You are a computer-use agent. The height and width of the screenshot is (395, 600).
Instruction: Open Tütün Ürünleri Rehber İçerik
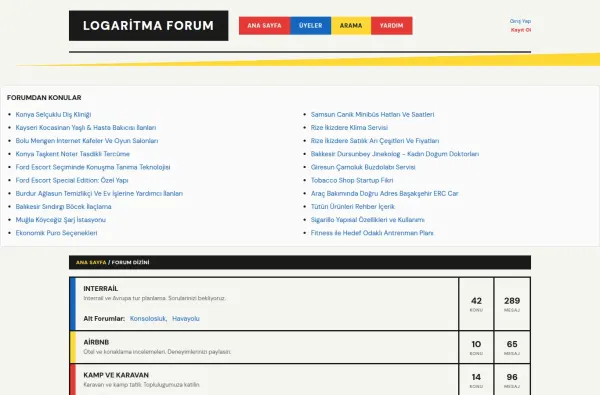pyautogui.click(x=353, y=207)
